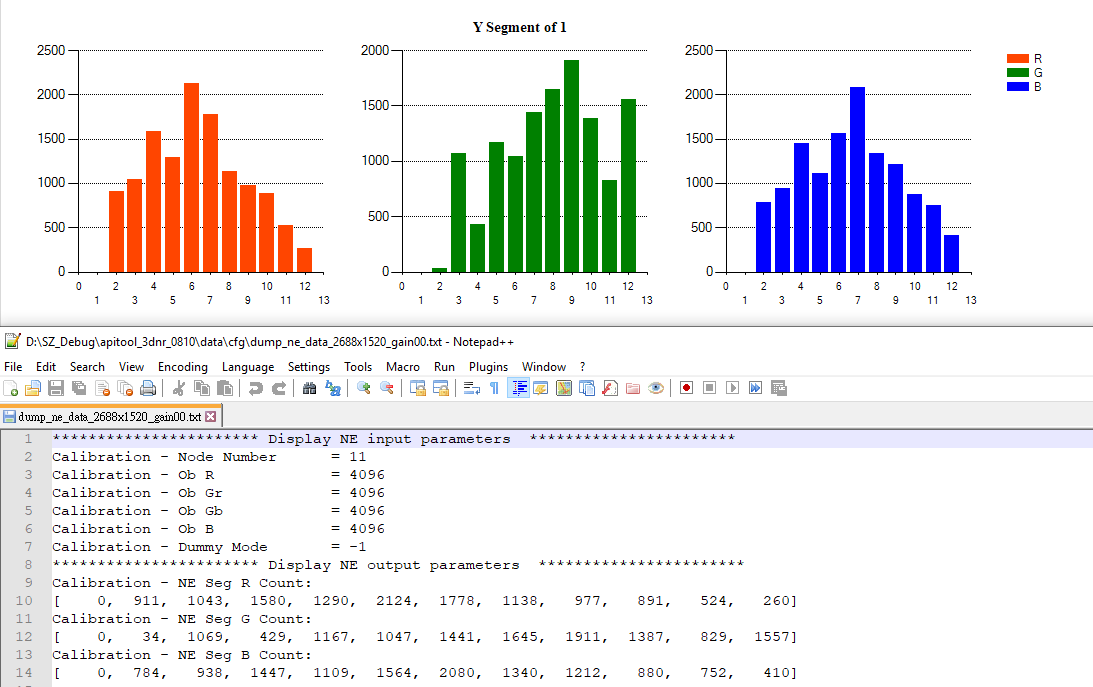Open the Plugins menu
Screen dimensions: 1093x687
[x=488, y=366]
